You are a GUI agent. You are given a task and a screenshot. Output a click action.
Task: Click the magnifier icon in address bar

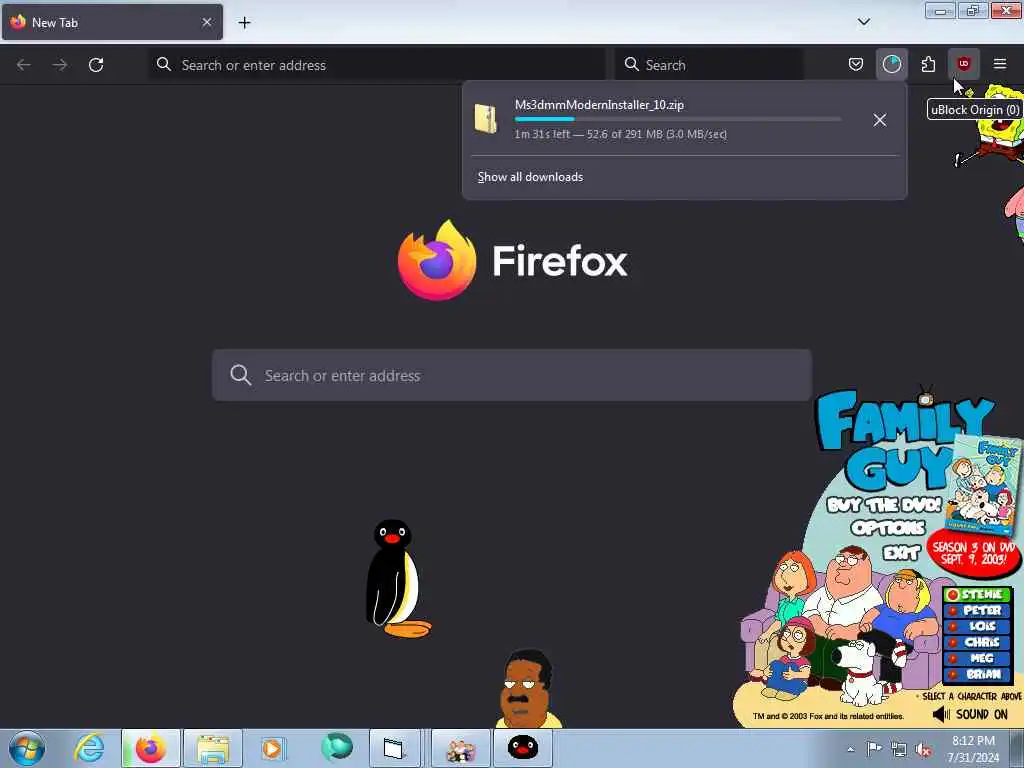tap(164, 64)
